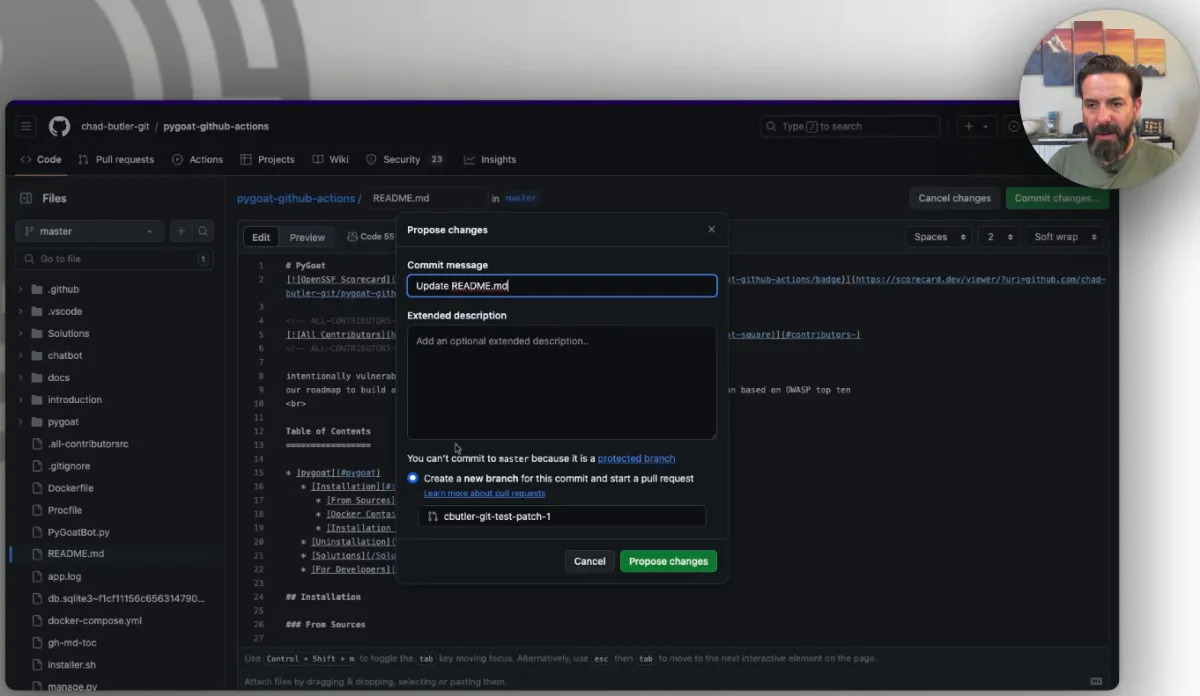This screenshot has height=696, width=1200.
Task: Open the Pull requests tab
Action: pyautogui.click(x=116, y=159)
